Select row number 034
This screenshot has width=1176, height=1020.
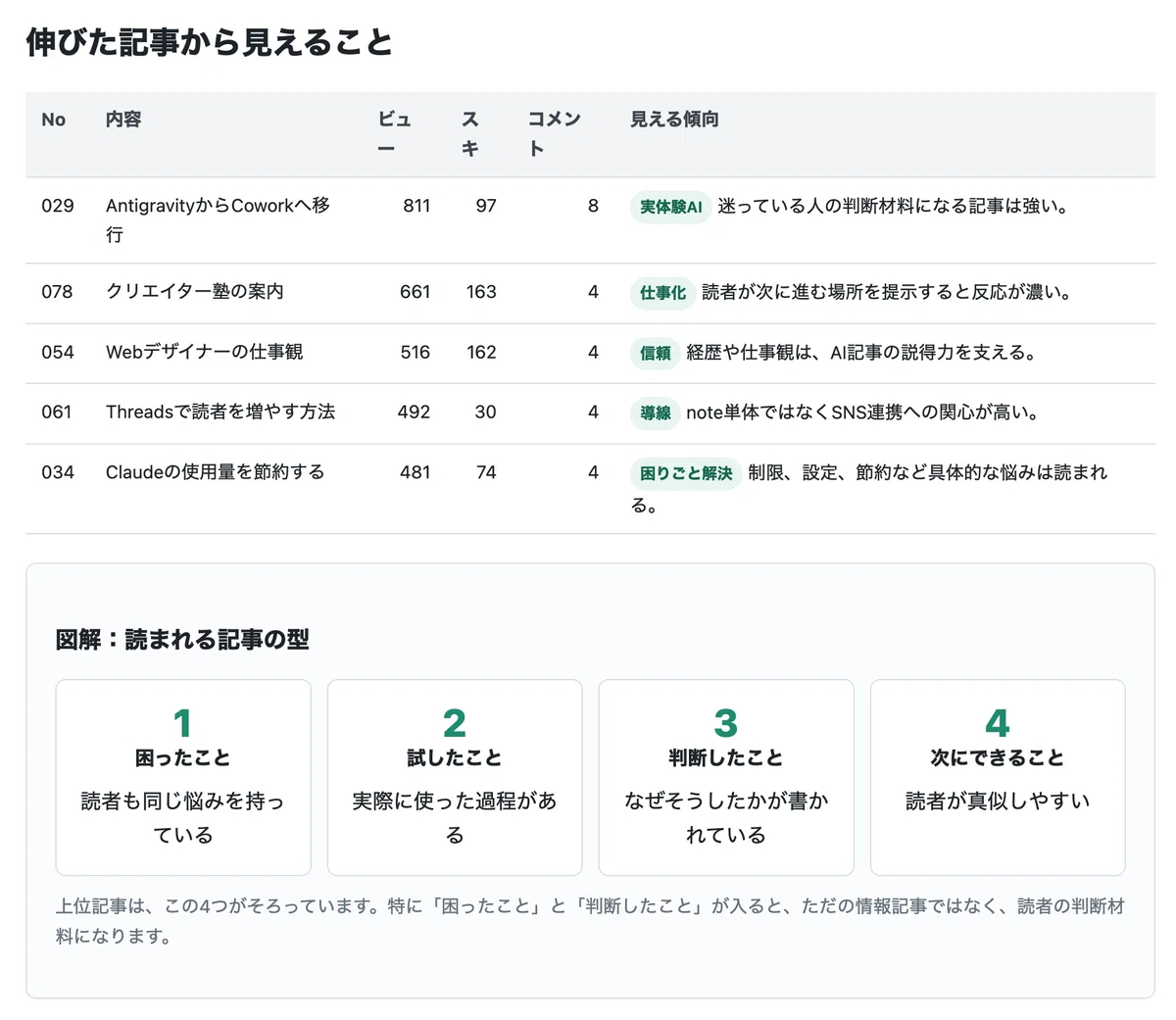[x=58, y=472]
